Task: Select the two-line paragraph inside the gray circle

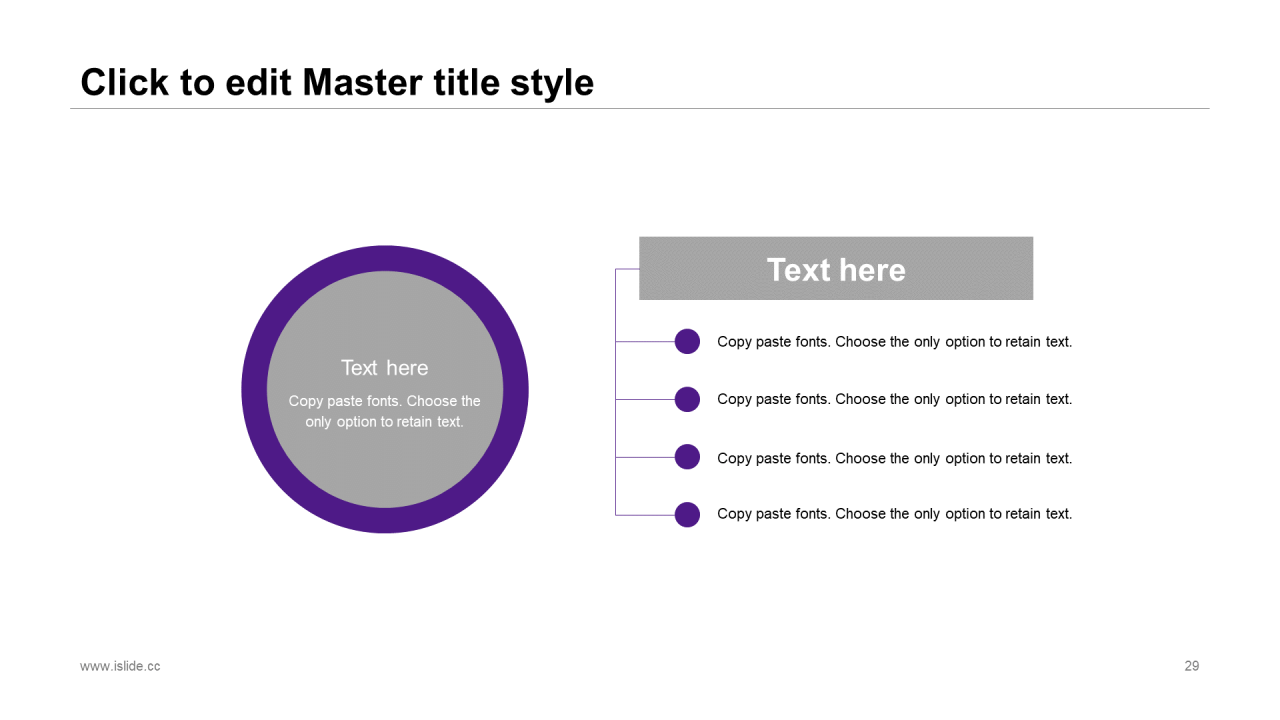Action: tap(384, 411)
